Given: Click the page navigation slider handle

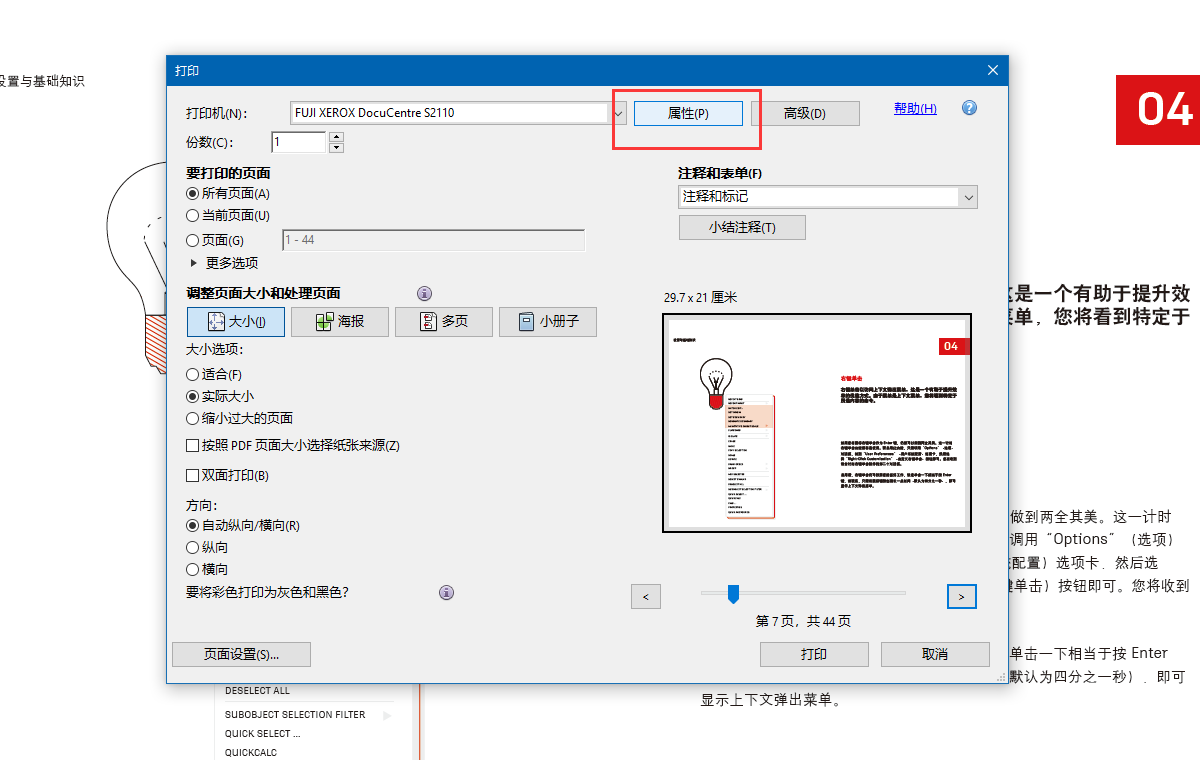Looking at the screenshot, I should point(734,593).
